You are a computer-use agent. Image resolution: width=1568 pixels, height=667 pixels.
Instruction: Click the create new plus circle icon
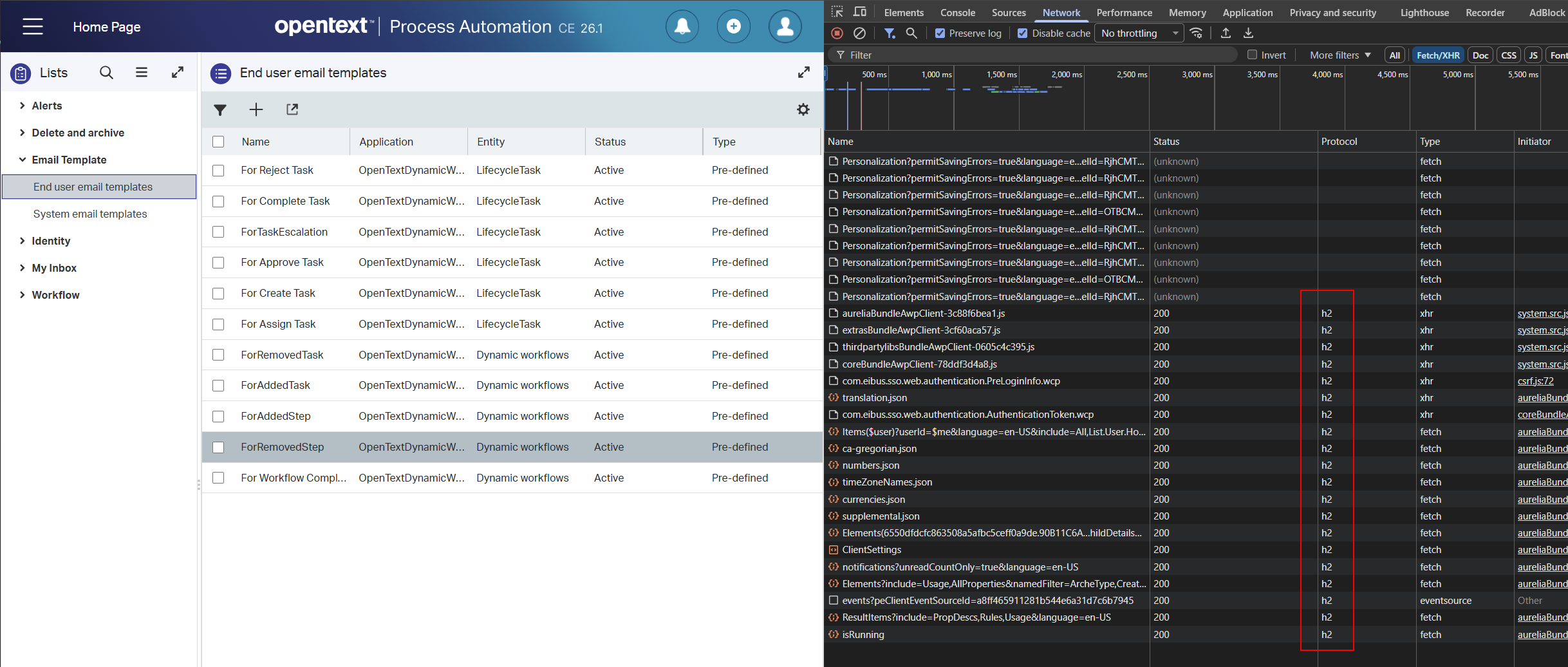click(x=733, y=26)
